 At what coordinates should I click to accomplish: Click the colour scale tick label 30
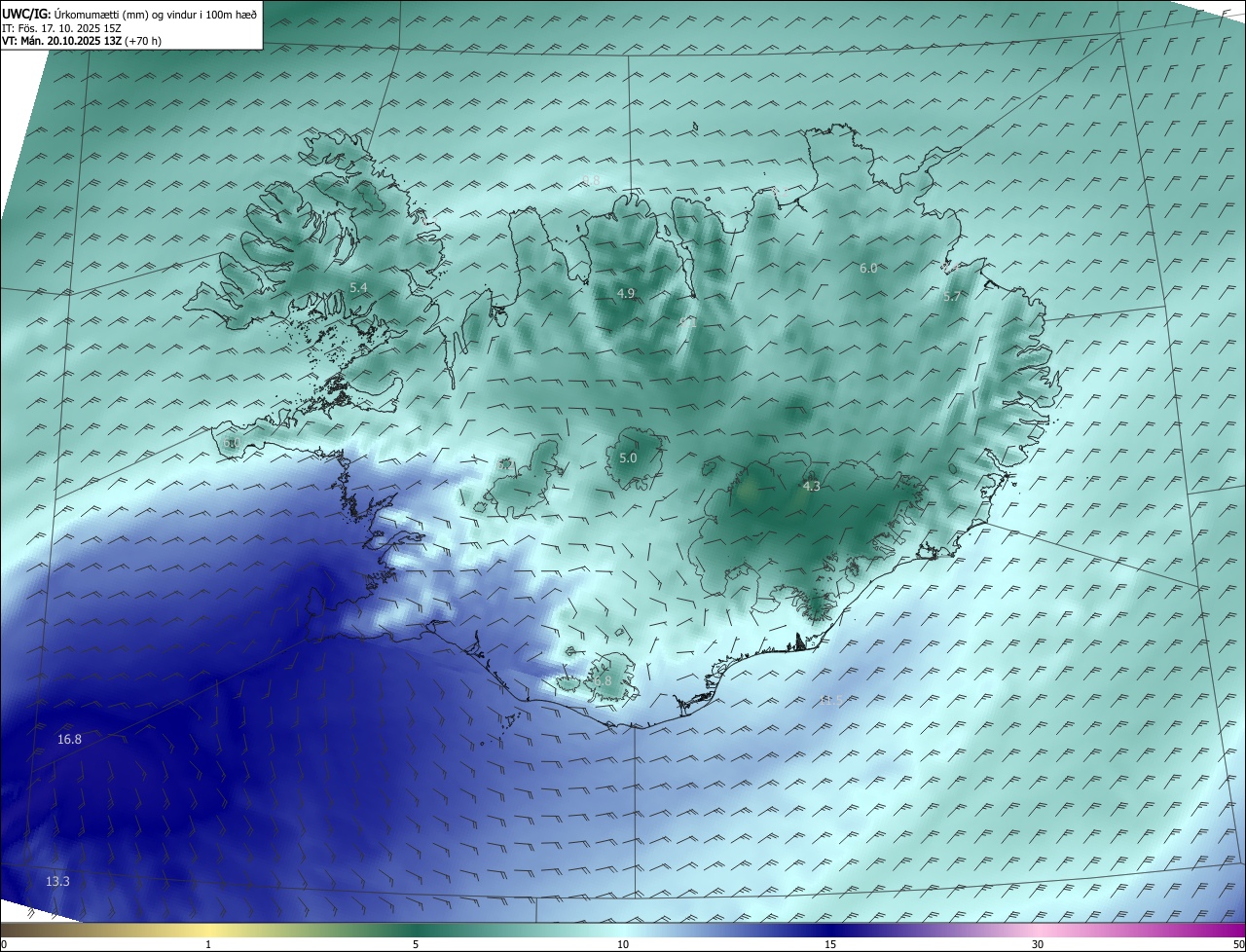click(1038, 944)
